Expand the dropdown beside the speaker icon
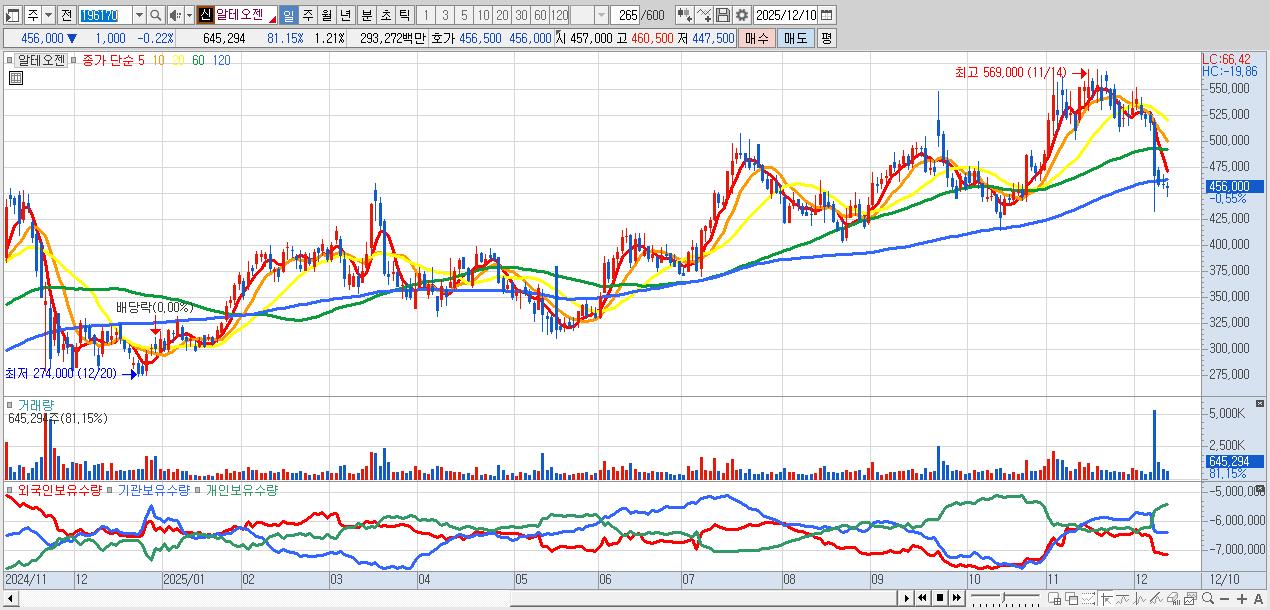This screenshot has width=1270, height=610. point(188,16)
